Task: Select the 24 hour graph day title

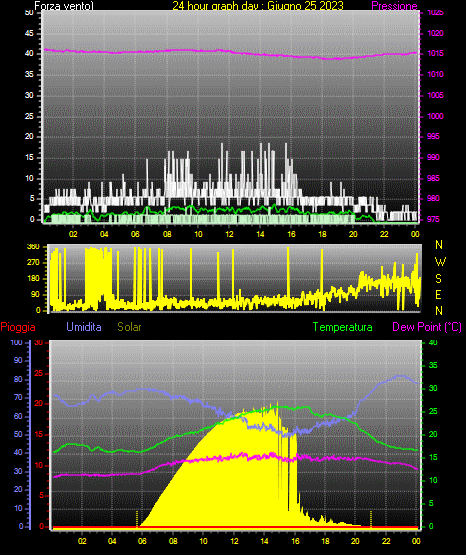Action: pos(258,5)
